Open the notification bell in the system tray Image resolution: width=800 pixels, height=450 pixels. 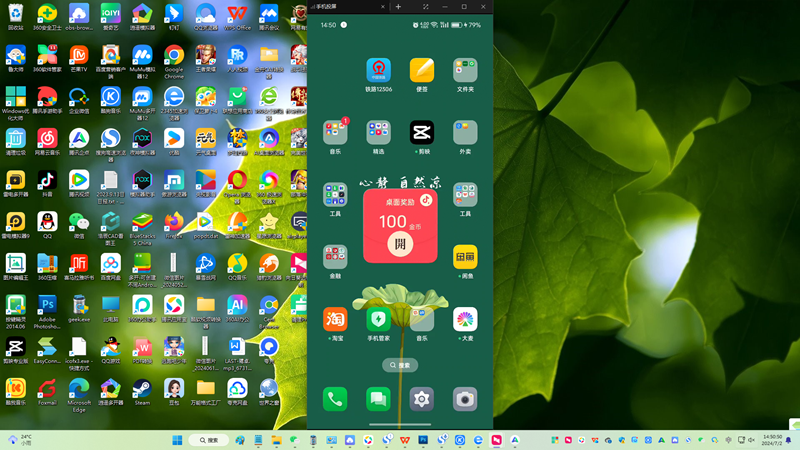click(x=788, y=440)
